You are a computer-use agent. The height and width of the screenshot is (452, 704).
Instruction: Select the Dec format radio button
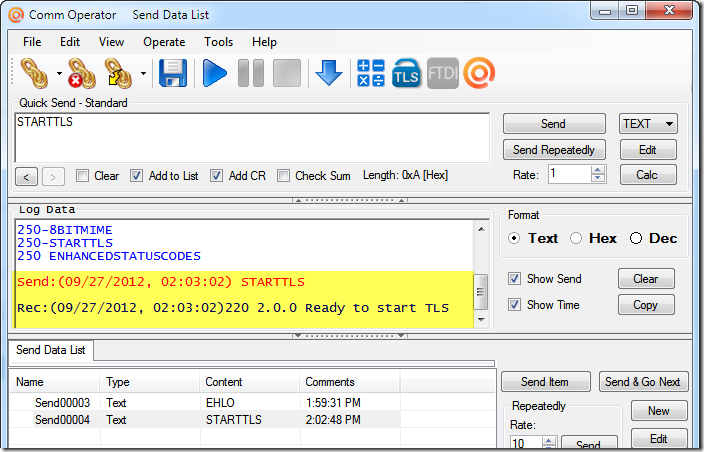(x=636, y=238)
